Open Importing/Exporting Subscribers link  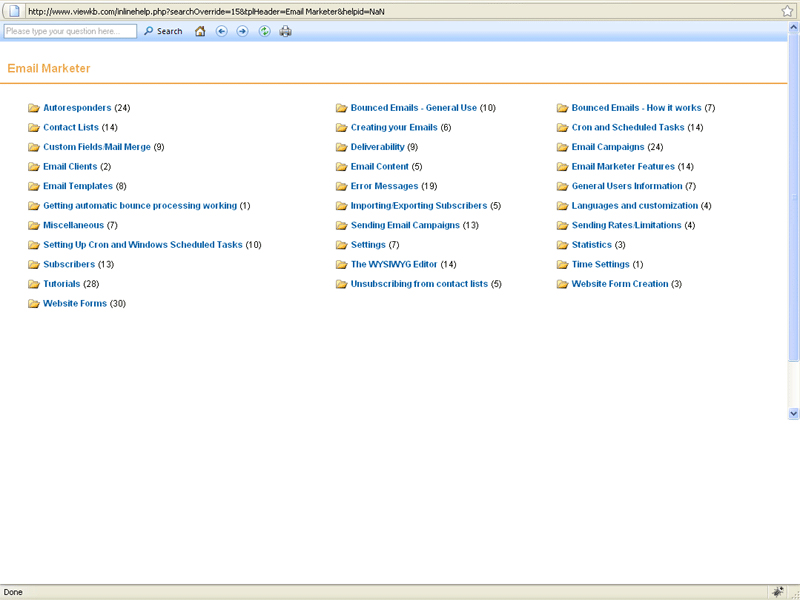pyautogui.click(x=419, y=206)
